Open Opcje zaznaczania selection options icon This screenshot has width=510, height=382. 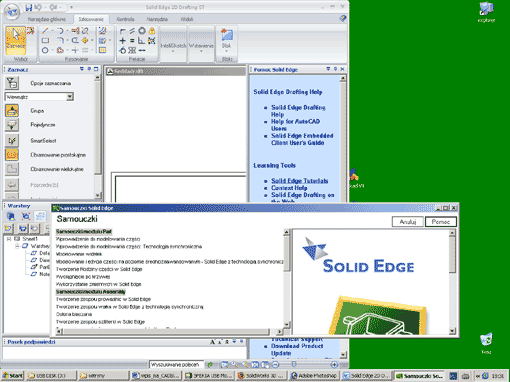coord(12,83)
